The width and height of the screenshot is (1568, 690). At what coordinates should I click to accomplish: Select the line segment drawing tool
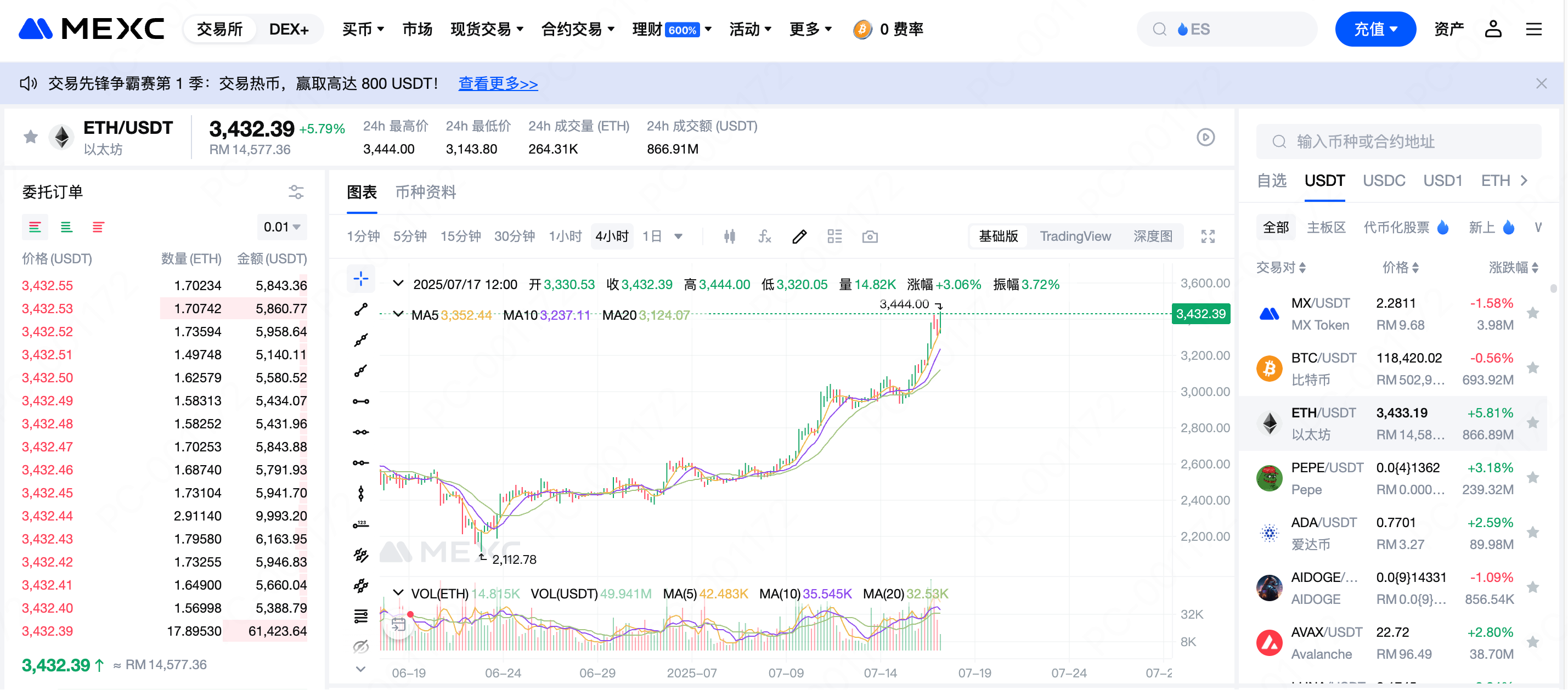click(x=361, y=310)
